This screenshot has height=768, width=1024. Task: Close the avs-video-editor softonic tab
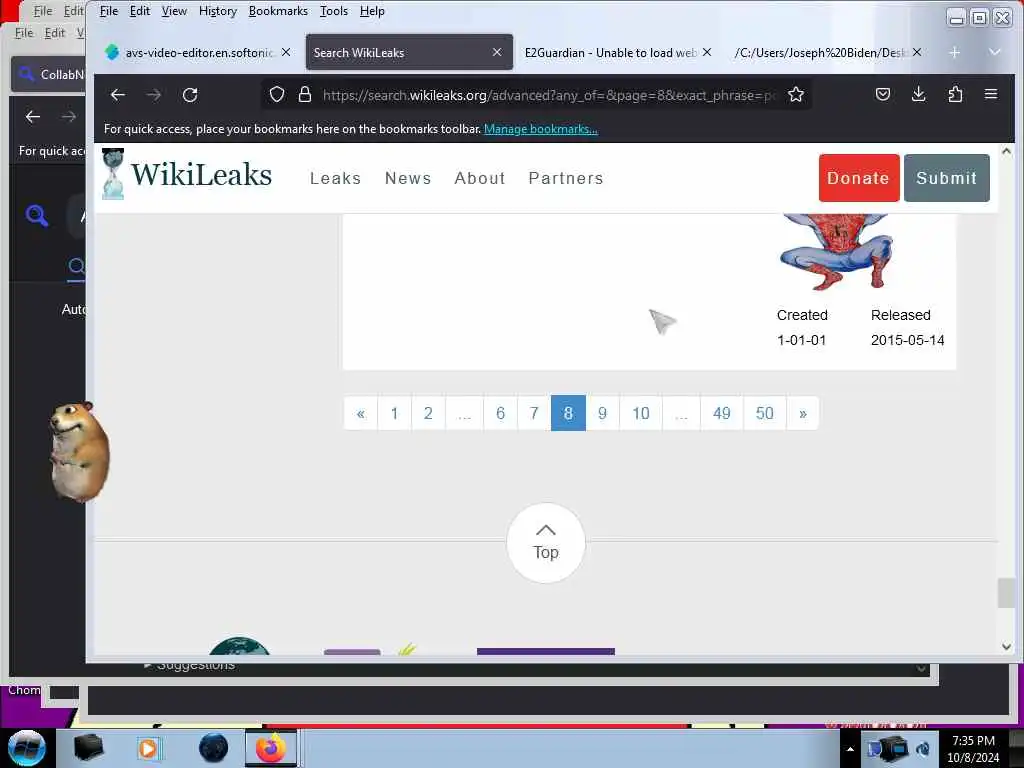tap(286, 52)
